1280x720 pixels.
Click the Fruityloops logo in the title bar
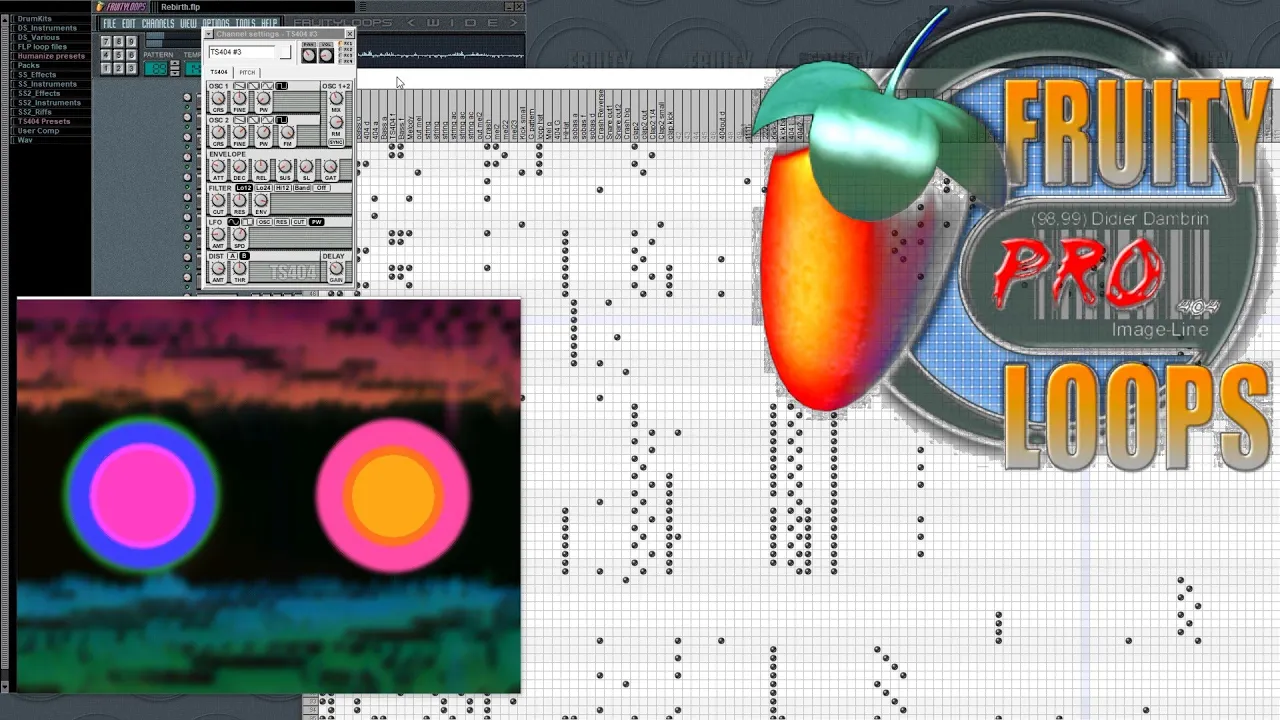click(122, 7)
